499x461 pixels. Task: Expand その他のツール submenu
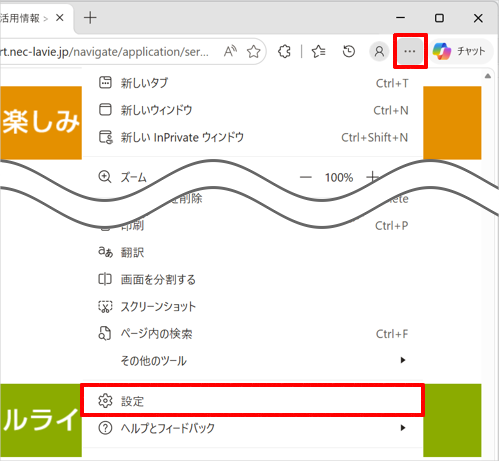[253, 360]
